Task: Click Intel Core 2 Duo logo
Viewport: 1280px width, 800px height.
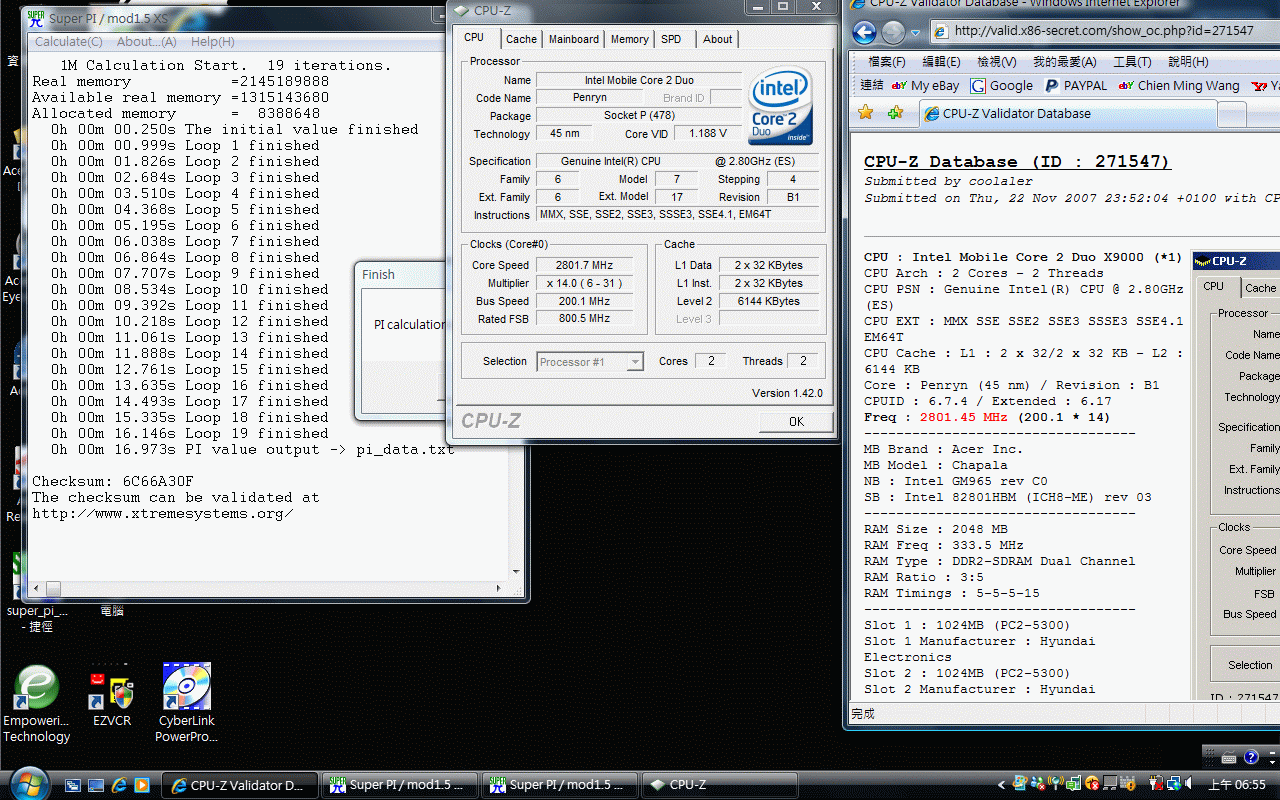Action: (780, 106)
